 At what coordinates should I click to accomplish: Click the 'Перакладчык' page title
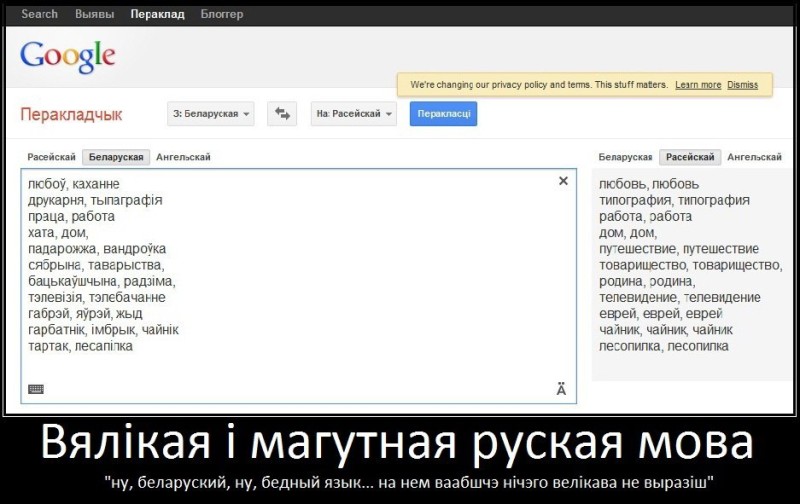click(x=71, y=114)
